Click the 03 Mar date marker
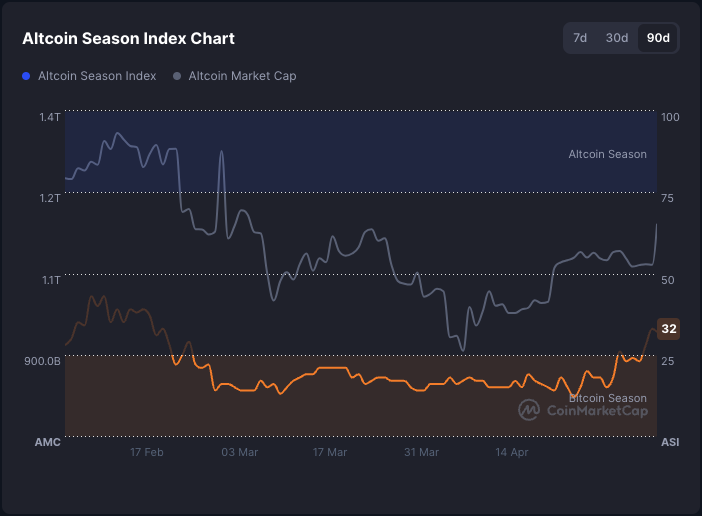 (239, 453)
